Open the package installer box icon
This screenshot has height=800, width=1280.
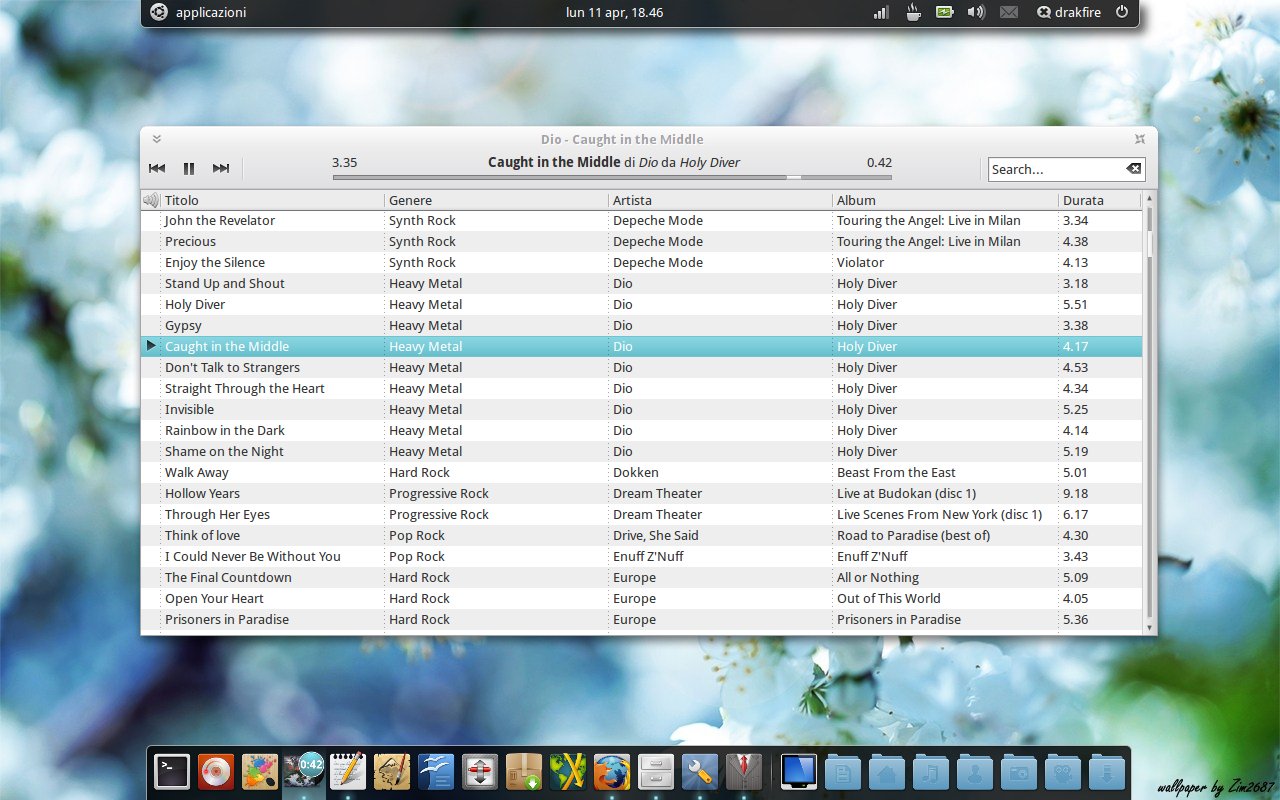click(524, 772)
